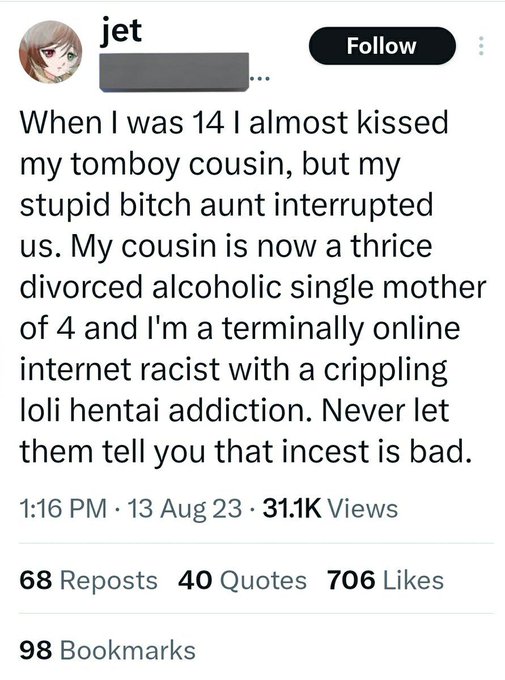505x680 pixels.
Task: Show the 68 reposts number
Action: point(36,580)
